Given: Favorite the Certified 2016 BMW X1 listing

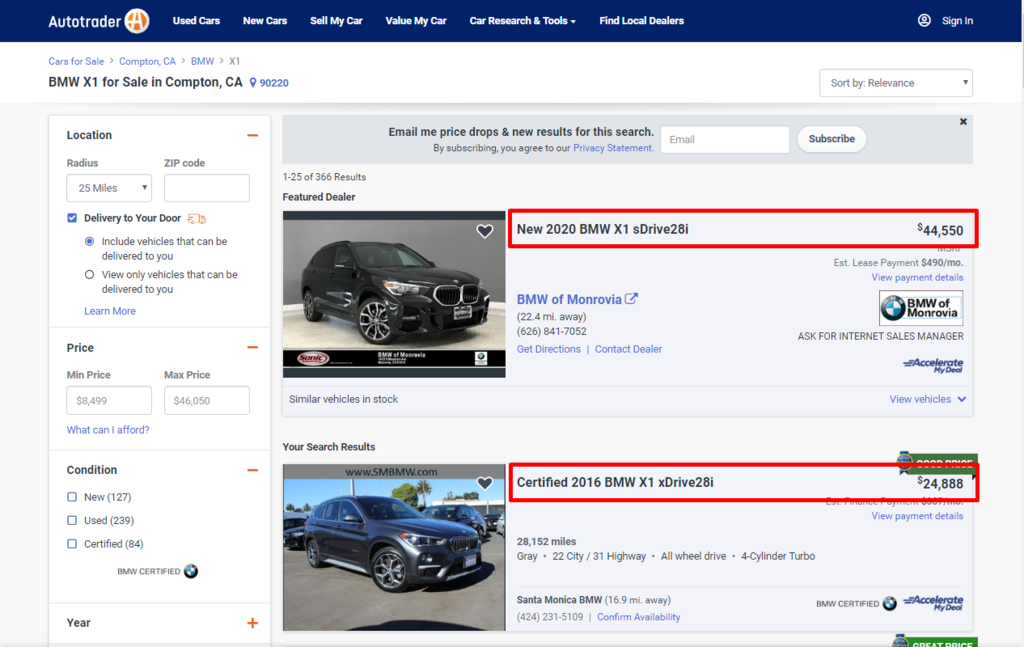Looking at the screenshot, I should pyautogui.click(x=485, y=483).
